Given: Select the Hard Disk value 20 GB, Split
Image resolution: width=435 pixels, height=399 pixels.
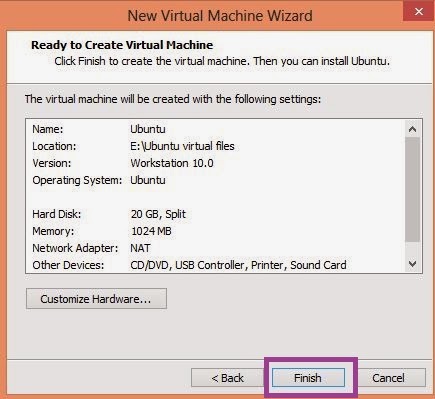Looking at the screenshot, I should click(158, 214).
